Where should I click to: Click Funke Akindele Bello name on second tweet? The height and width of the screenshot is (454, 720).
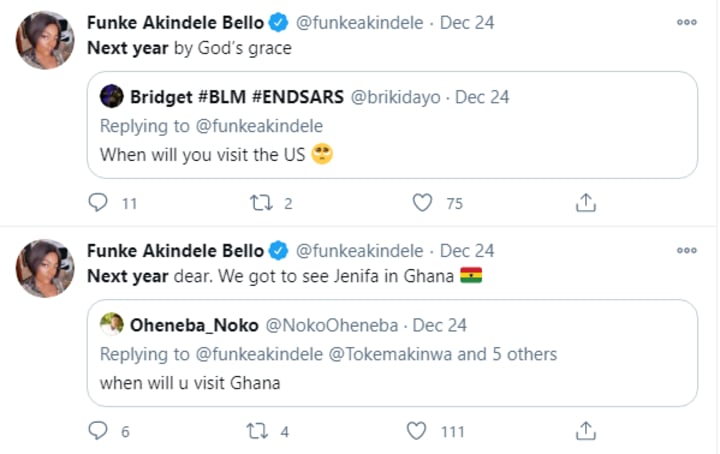tap(175, 250)
